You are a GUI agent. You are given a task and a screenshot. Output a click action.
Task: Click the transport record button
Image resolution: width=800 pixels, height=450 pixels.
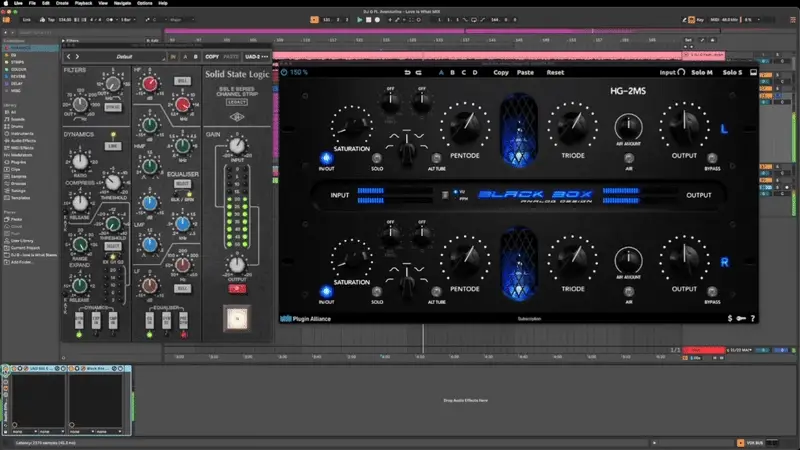377,20
